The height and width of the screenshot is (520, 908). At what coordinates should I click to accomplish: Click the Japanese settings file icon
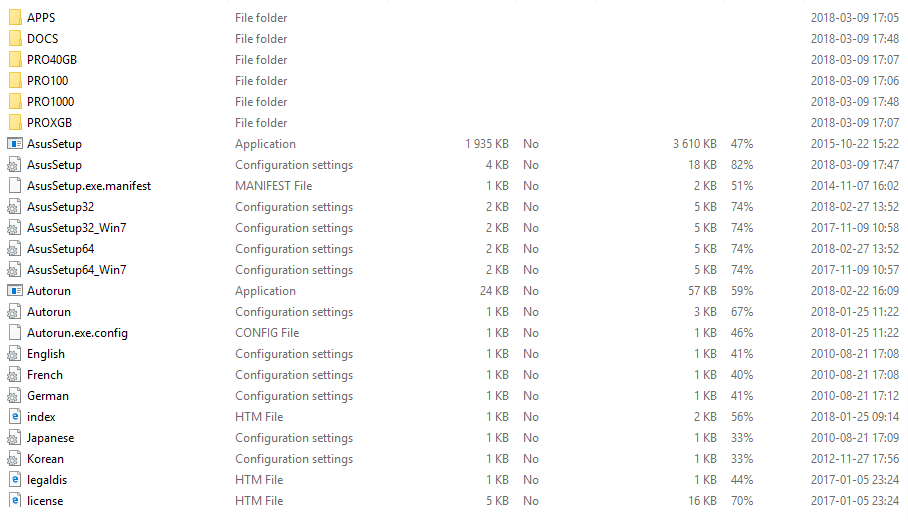coord(14,438)
